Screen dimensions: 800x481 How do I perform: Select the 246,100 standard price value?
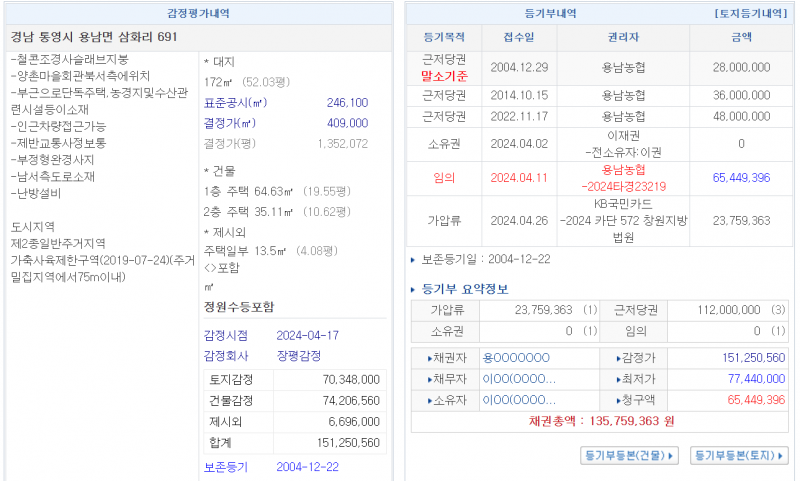click(x=347, y=103)
